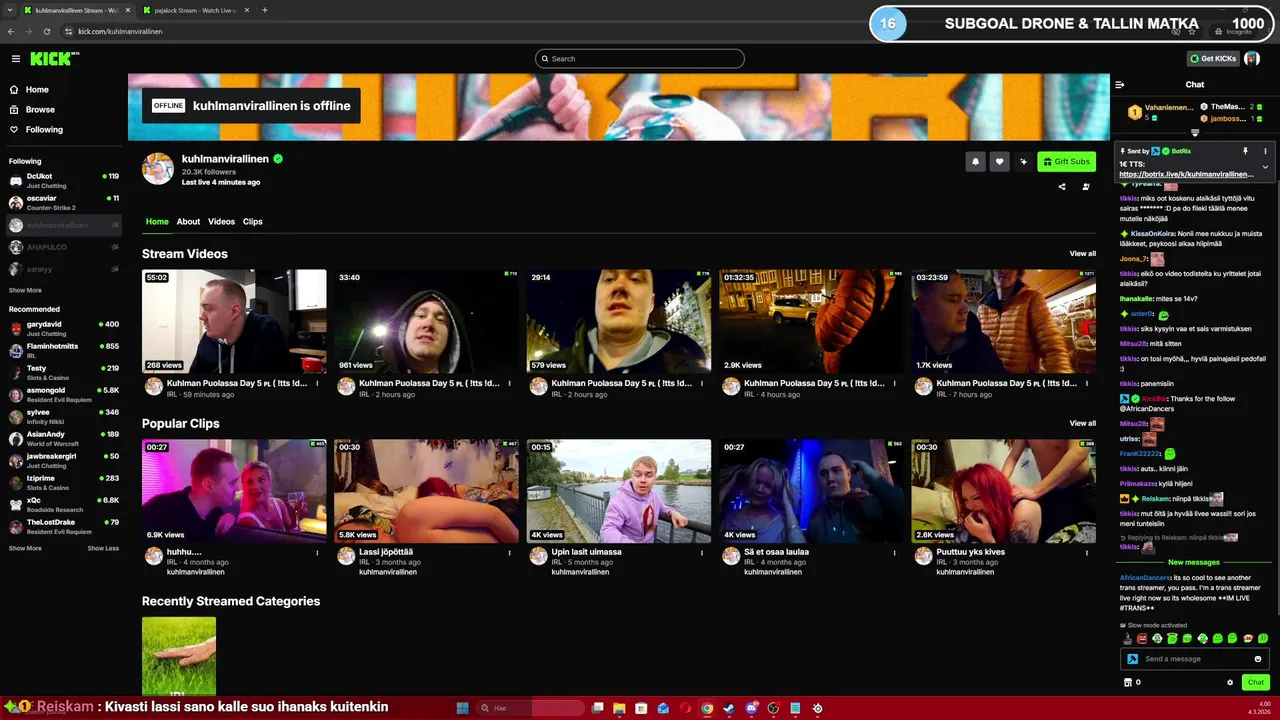
Task: Collapse the chat panel arrow icon
Action: (x=1120, y=85)
